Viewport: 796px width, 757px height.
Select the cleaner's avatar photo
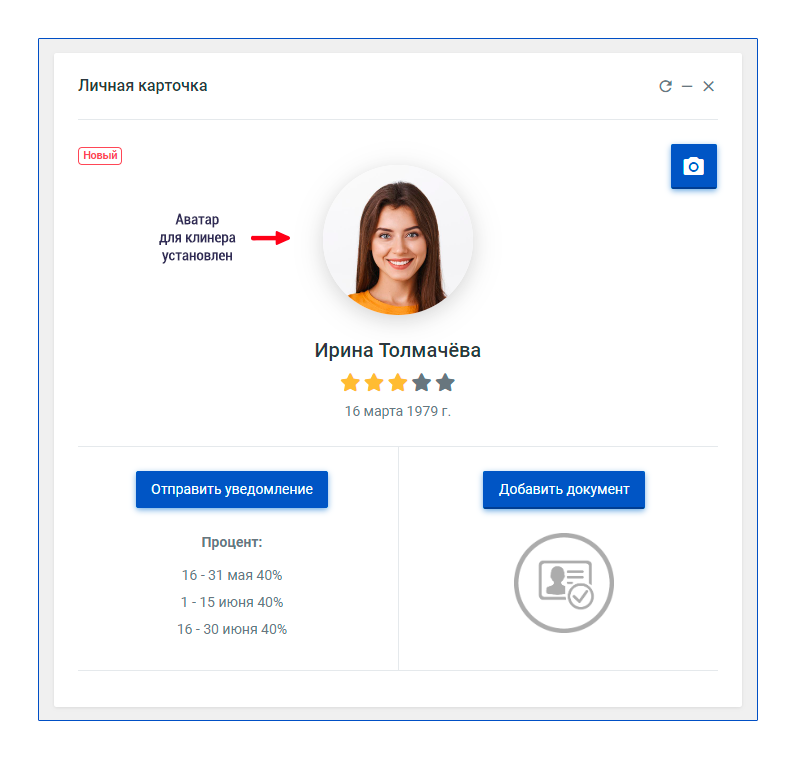[398, 240]
